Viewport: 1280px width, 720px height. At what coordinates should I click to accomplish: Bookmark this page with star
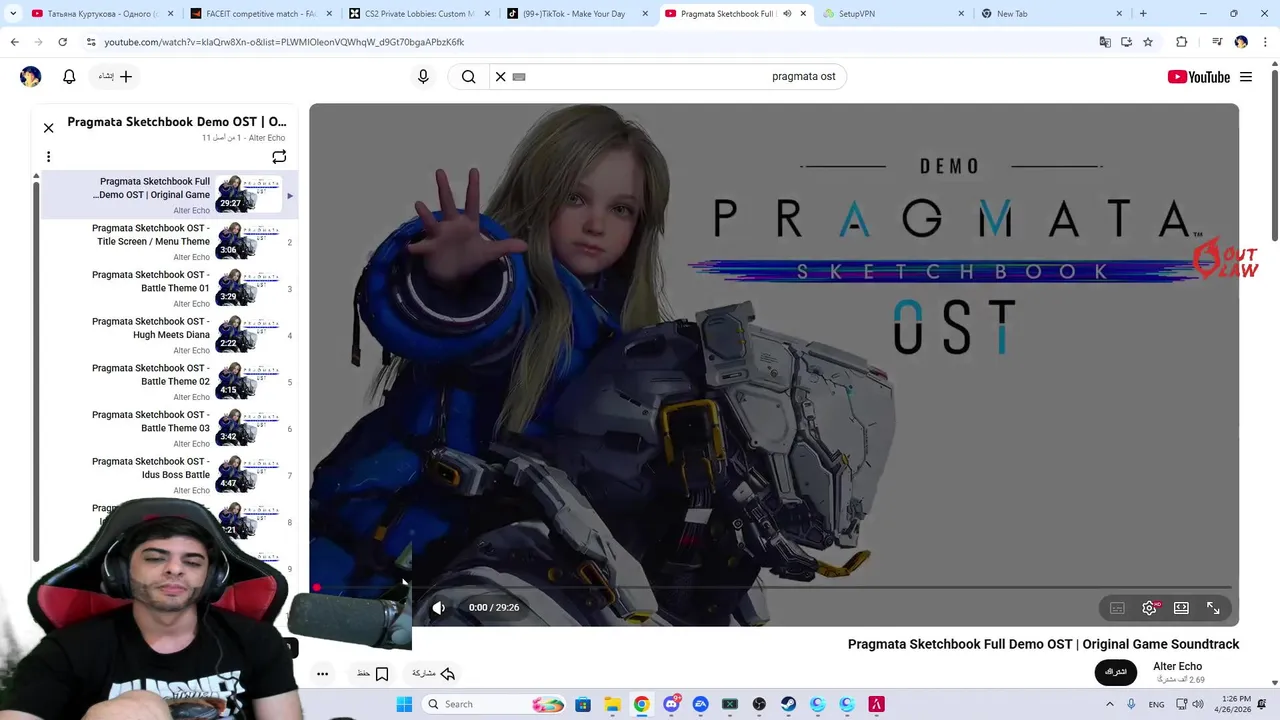(x=1148, y=42)
